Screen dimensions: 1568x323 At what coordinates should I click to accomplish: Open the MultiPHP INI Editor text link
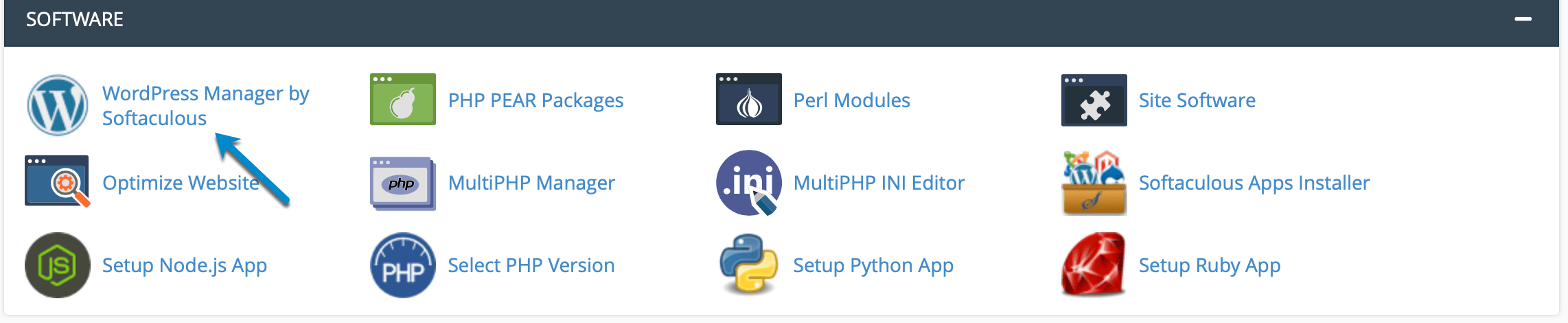[x=879, y=183]
